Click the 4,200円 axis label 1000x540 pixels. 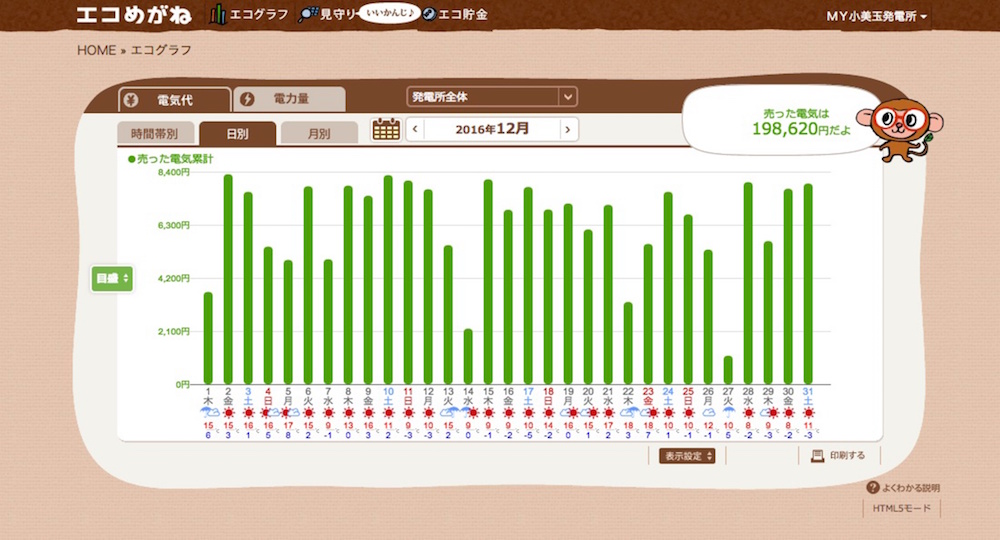coord(173,278)
